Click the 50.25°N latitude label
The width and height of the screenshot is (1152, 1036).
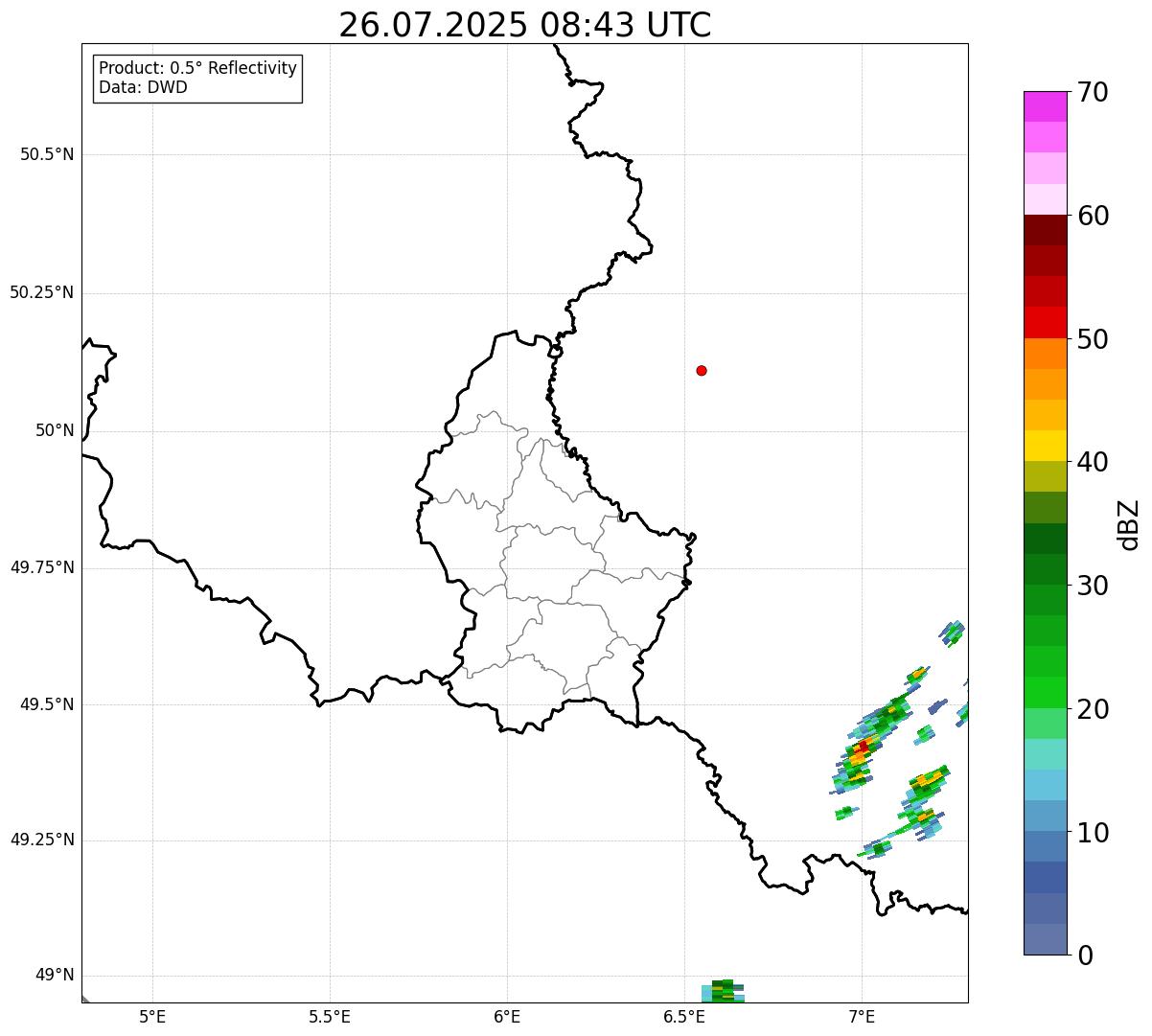(x=42, y=292)
